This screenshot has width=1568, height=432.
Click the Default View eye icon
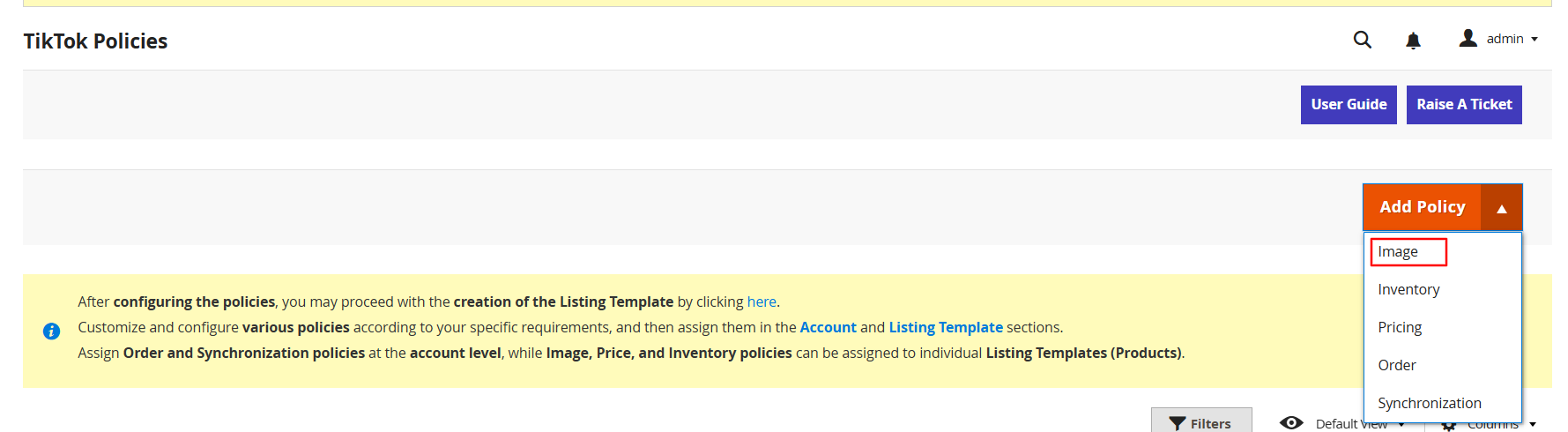pyautogui.click(x=1291, y=423)
